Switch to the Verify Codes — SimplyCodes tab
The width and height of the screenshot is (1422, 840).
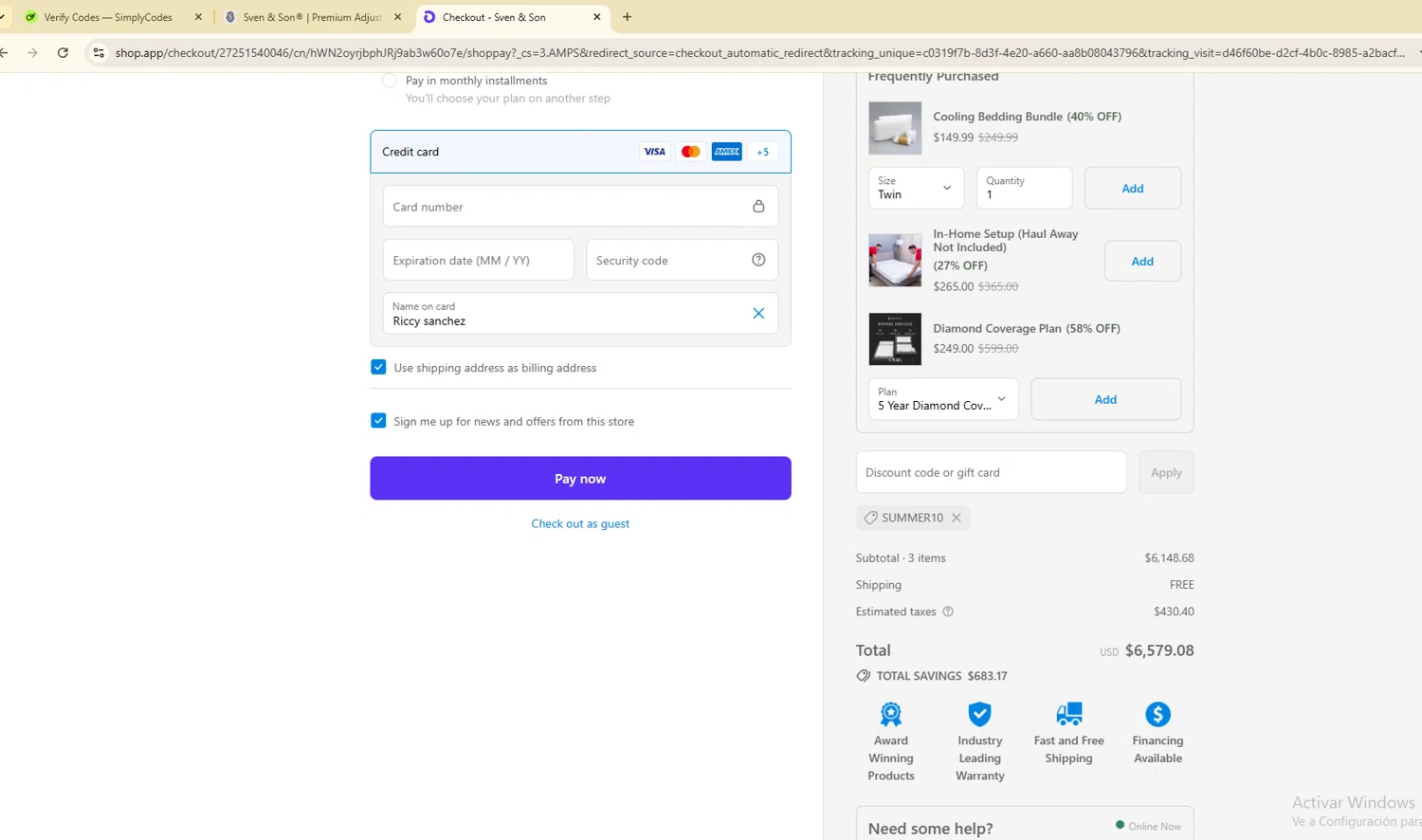click(x=107, y=17)
